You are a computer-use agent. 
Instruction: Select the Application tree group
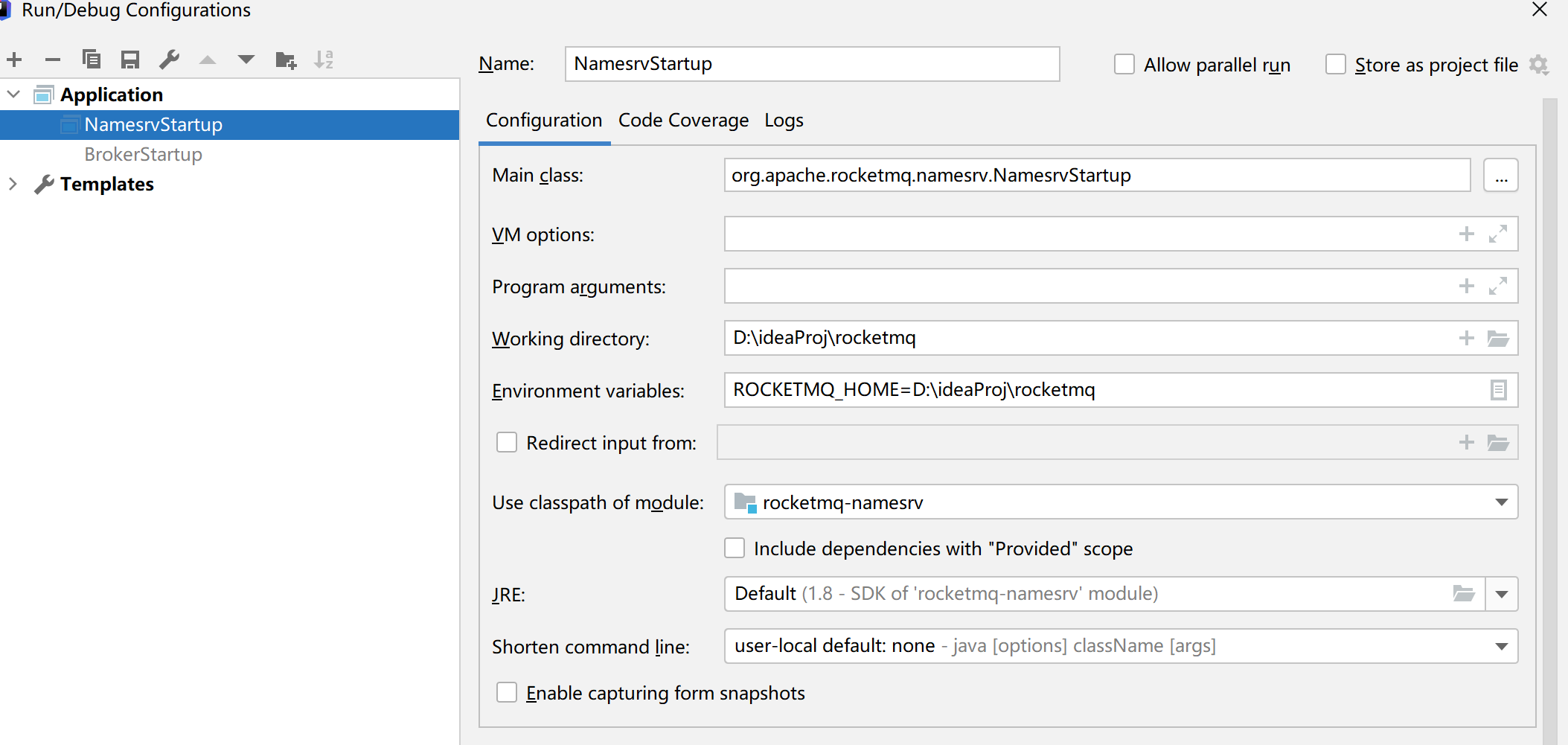(x=112, y=95)
